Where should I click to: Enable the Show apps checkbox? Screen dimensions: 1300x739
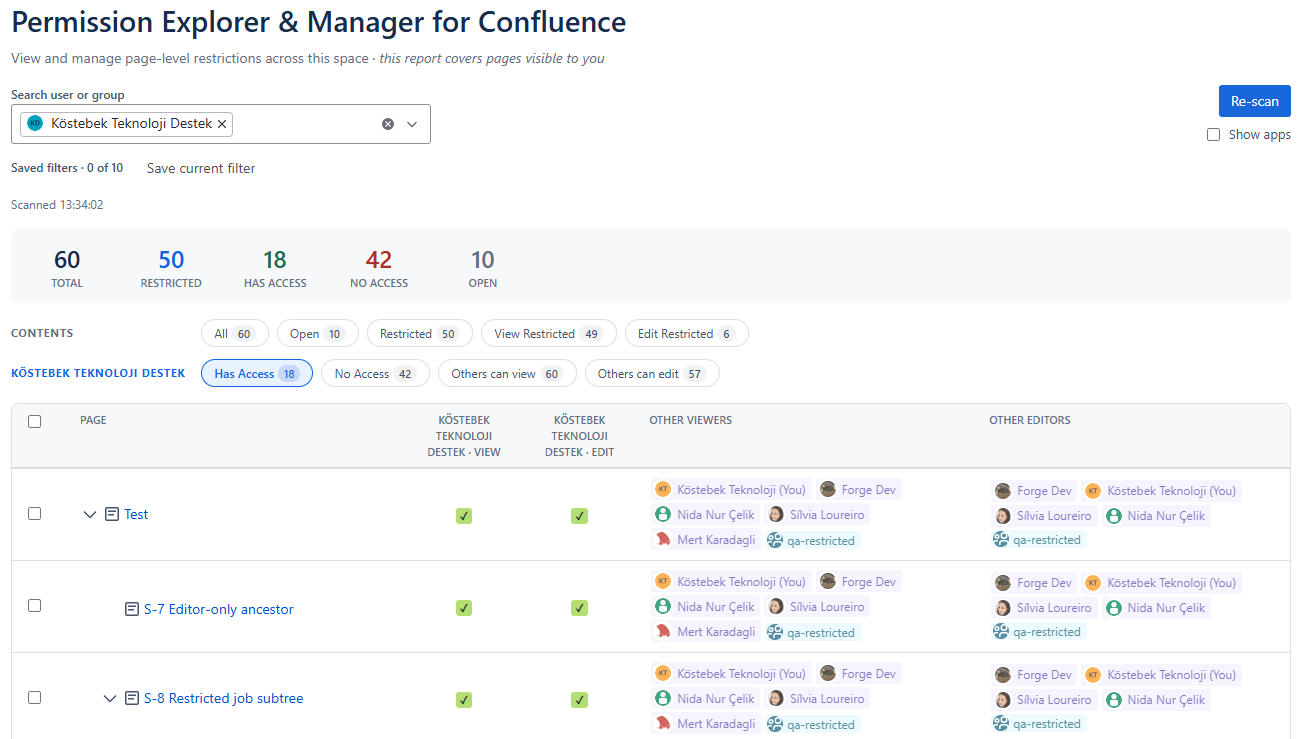(x=1213, y=134)
